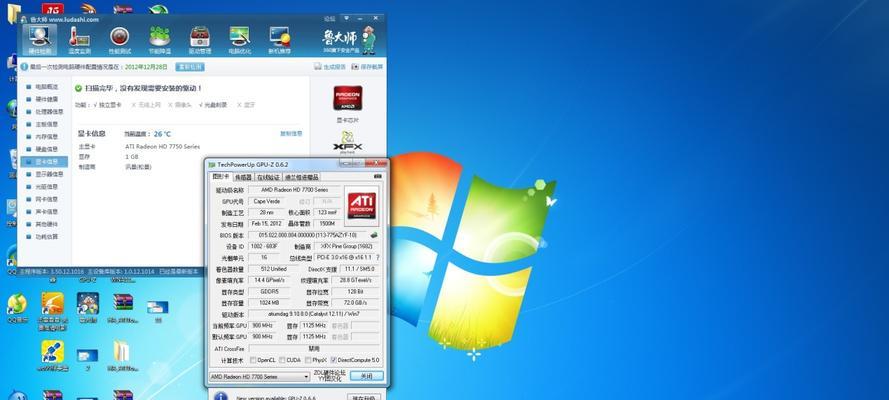The width and height of the screenshot is (889, 400).
Task: Open the forum link in Ludashi title bar
Action: click(x=329, y=19)
